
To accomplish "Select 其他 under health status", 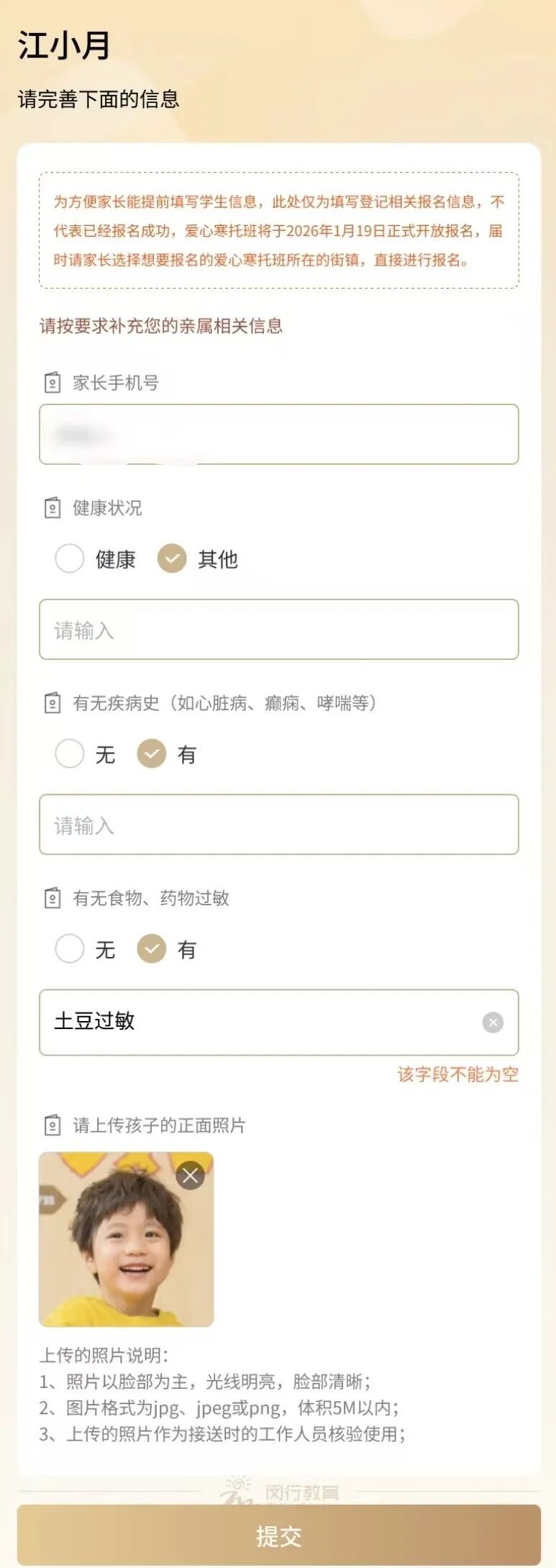I will (x=172, y=558).
